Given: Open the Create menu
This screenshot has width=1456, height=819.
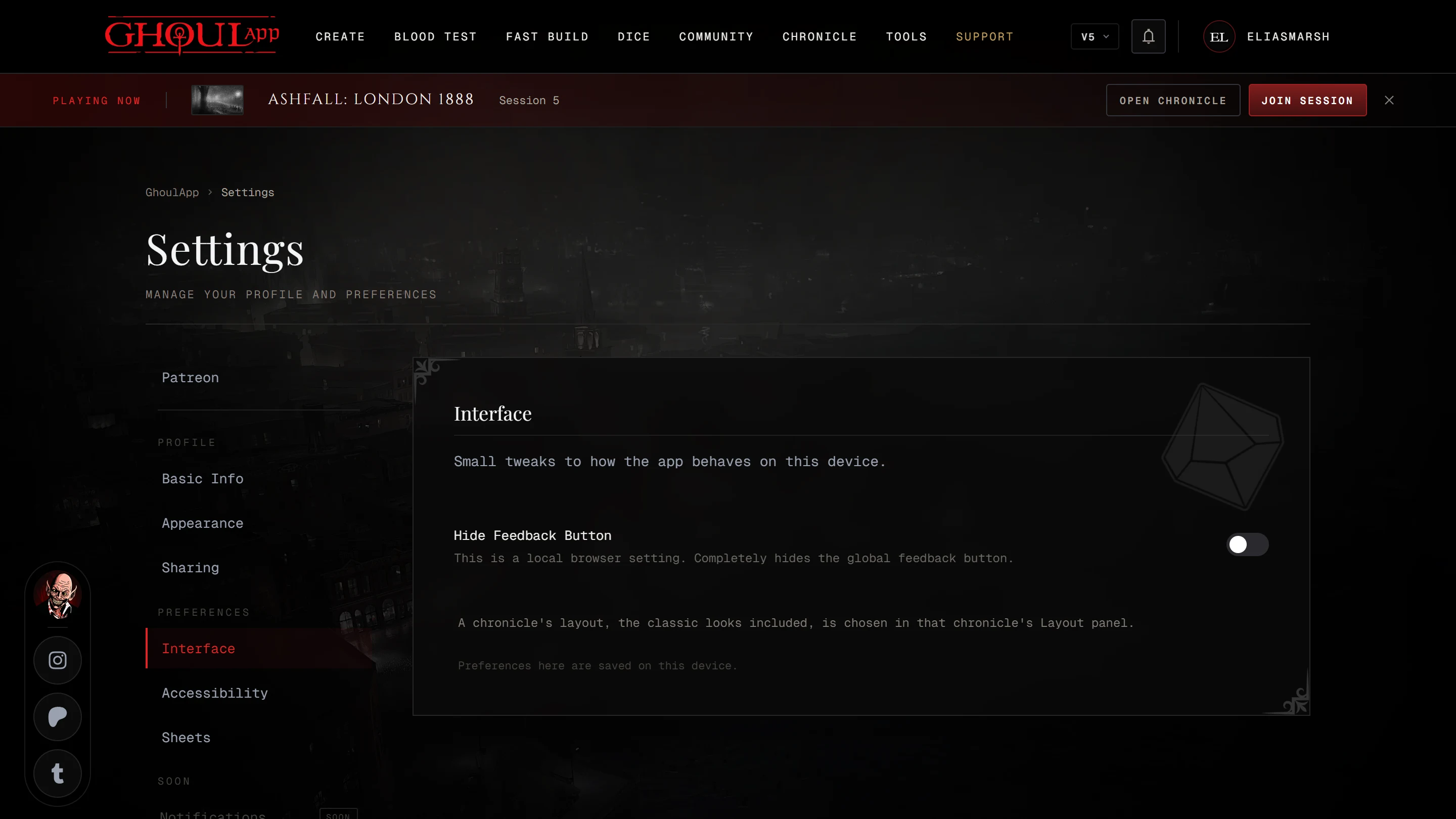Looking at the screenshot, I should 340,37.
